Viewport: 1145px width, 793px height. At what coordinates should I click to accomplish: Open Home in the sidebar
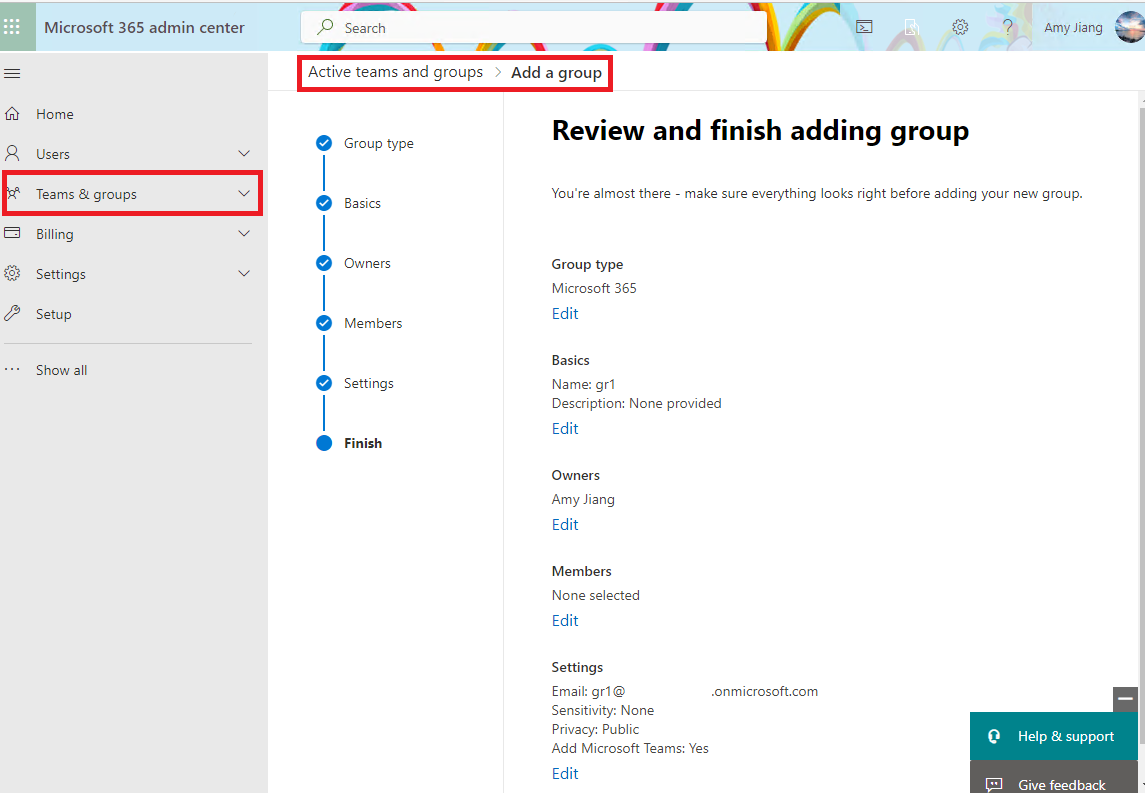[55, 114]
